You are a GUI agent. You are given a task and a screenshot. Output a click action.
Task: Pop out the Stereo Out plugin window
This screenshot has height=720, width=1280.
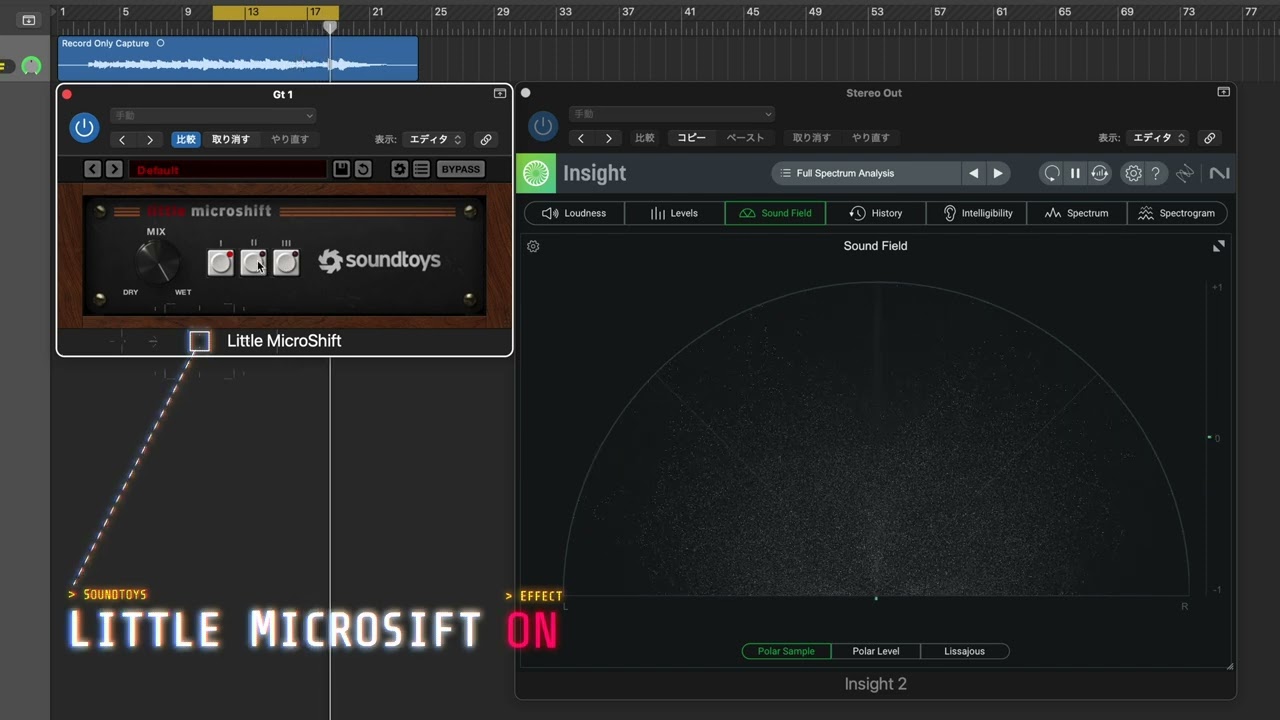(1223, 92)
